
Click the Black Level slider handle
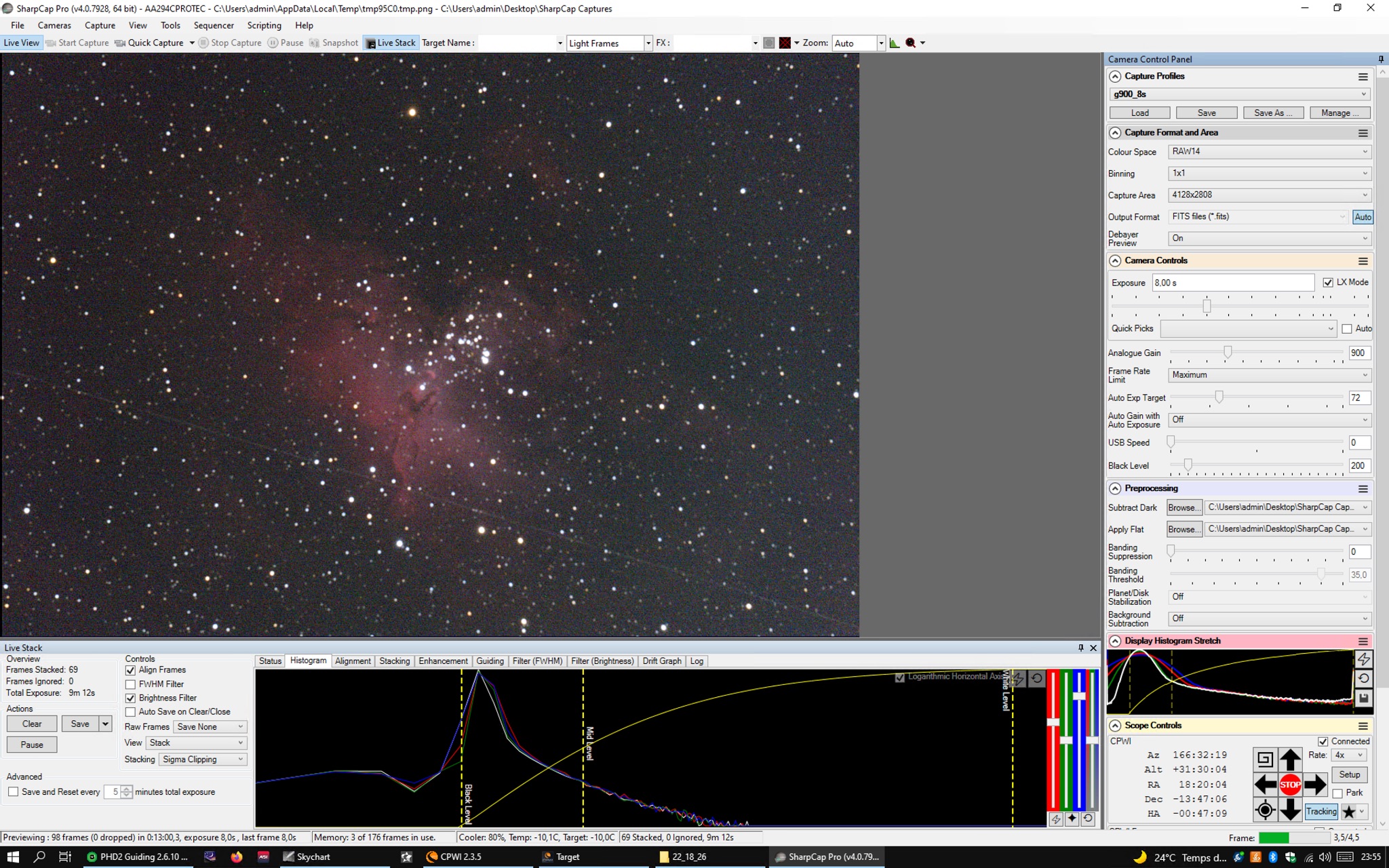[x=1188, y=465]
